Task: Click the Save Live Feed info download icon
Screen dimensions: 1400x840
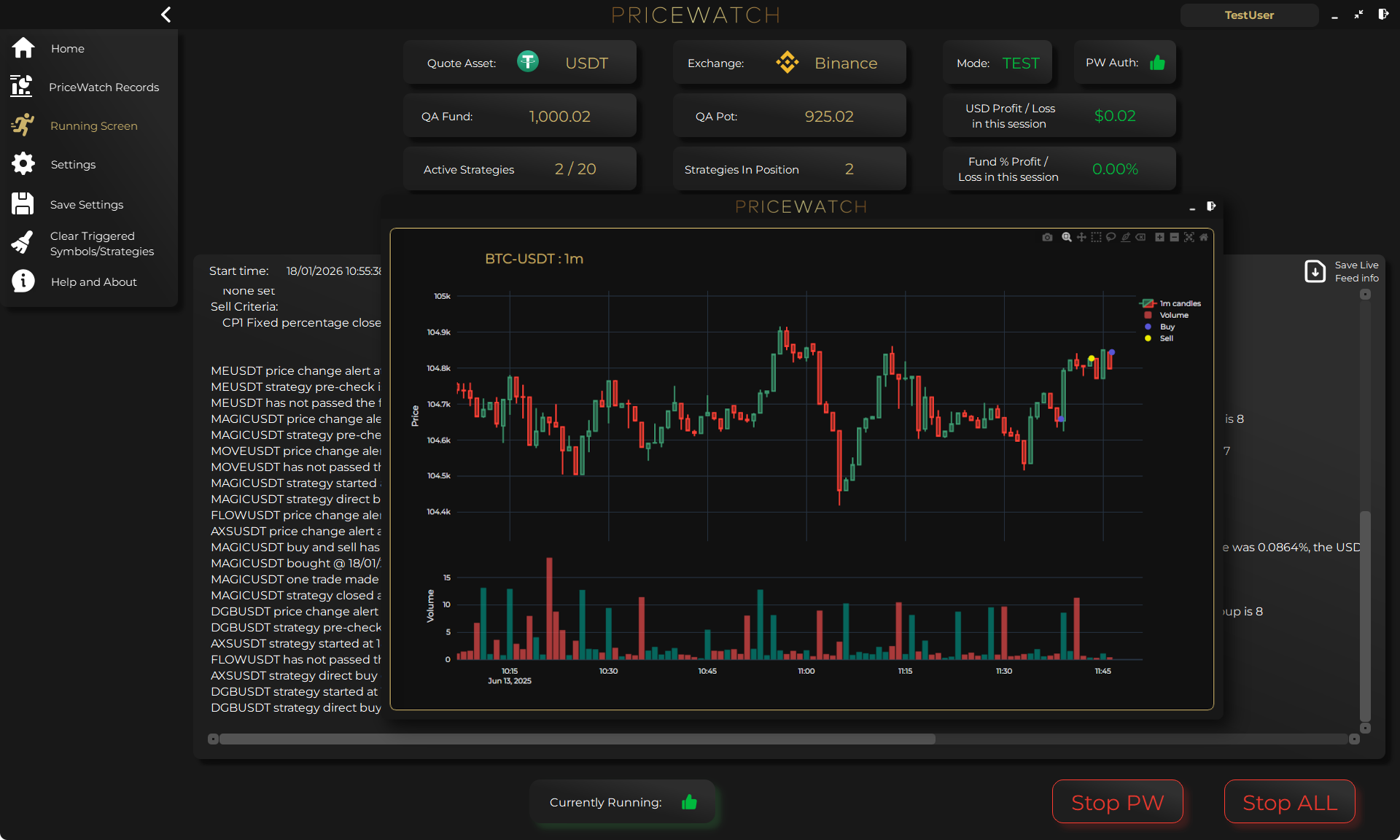Action: pos(1315,271)
